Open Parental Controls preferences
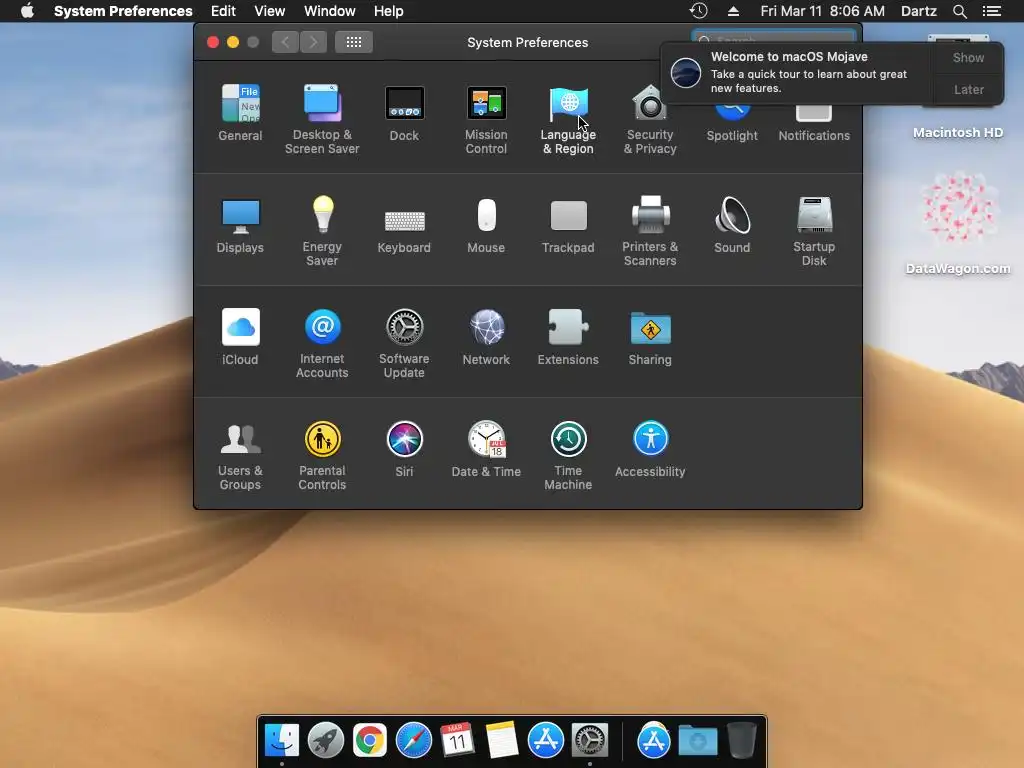Screen dimensions: 1024x768 pos(322,456)
